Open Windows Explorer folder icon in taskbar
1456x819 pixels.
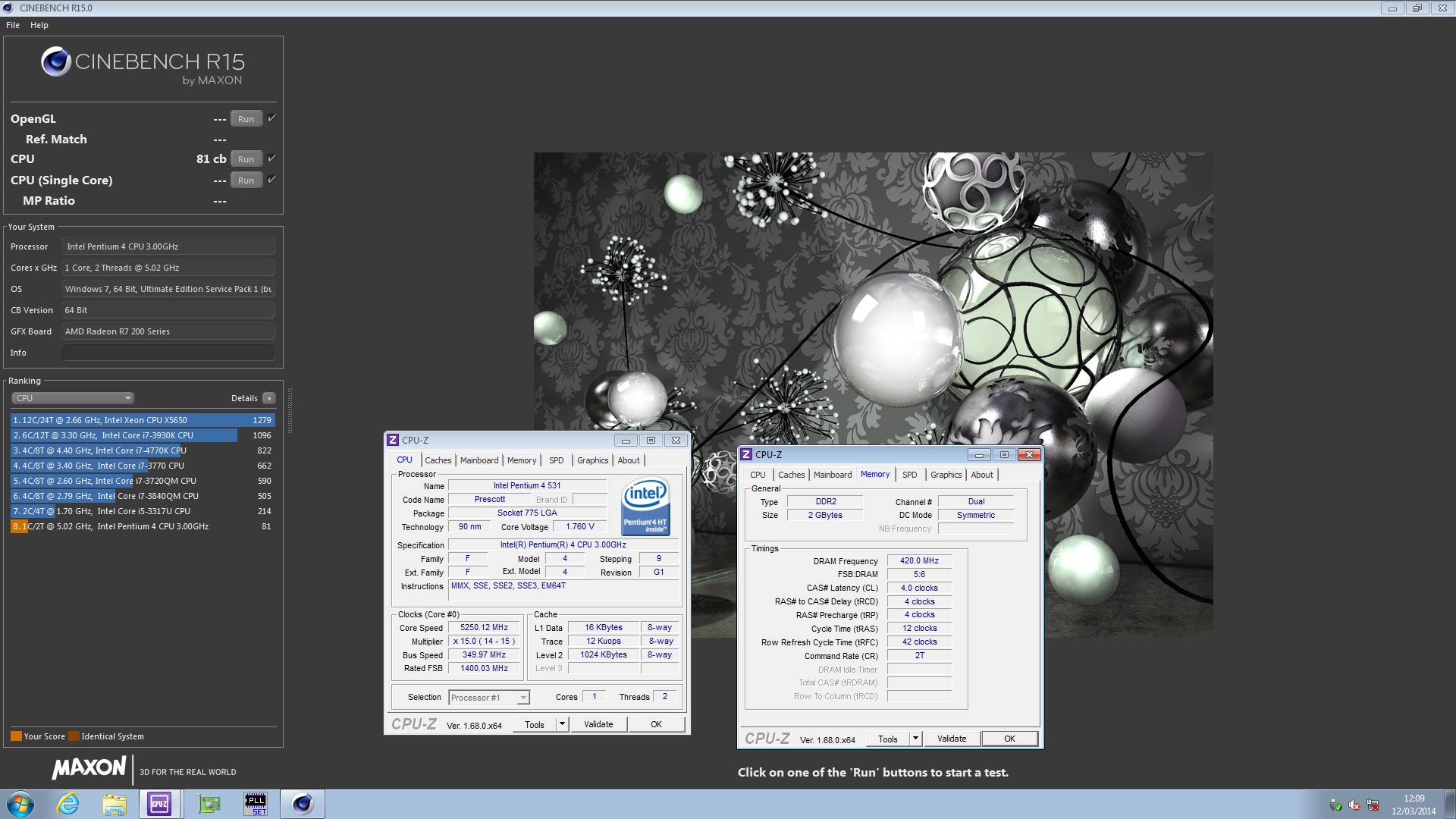click(x=115, y=804)
